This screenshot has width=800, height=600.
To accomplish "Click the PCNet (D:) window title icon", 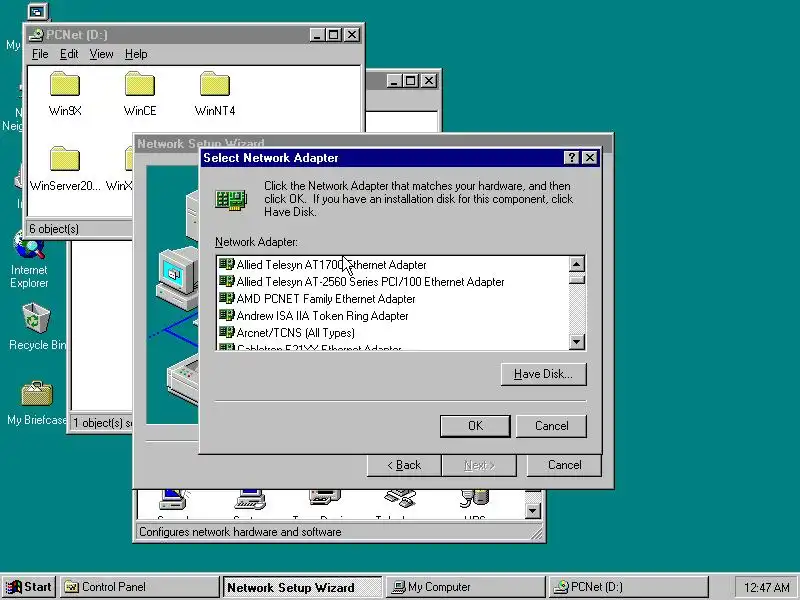I will 36,35.
